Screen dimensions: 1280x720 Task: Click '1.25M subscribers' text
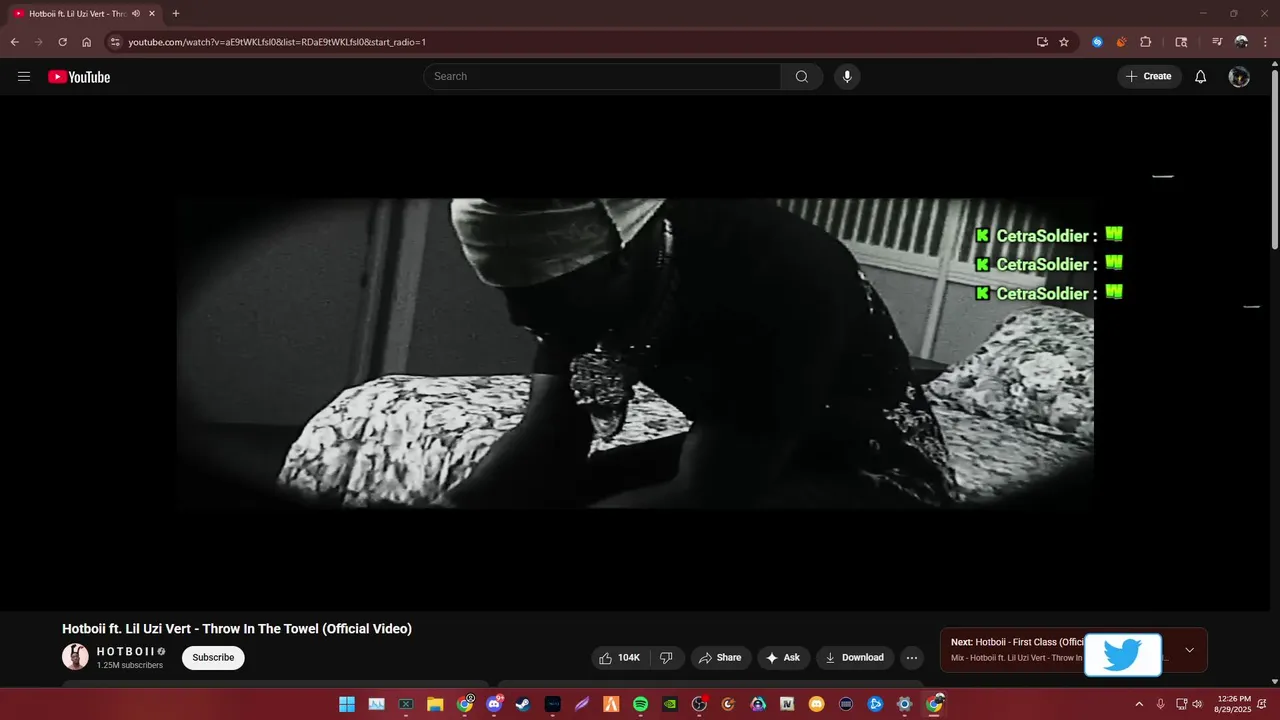[x=130, y=665]
